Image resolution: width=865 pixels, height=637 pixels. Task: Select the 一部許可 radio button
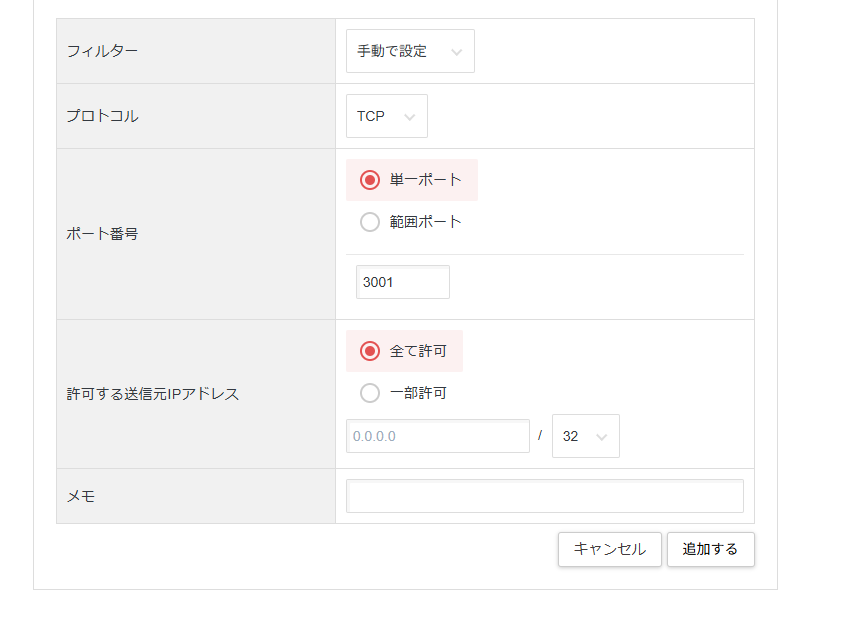point(370,393)
